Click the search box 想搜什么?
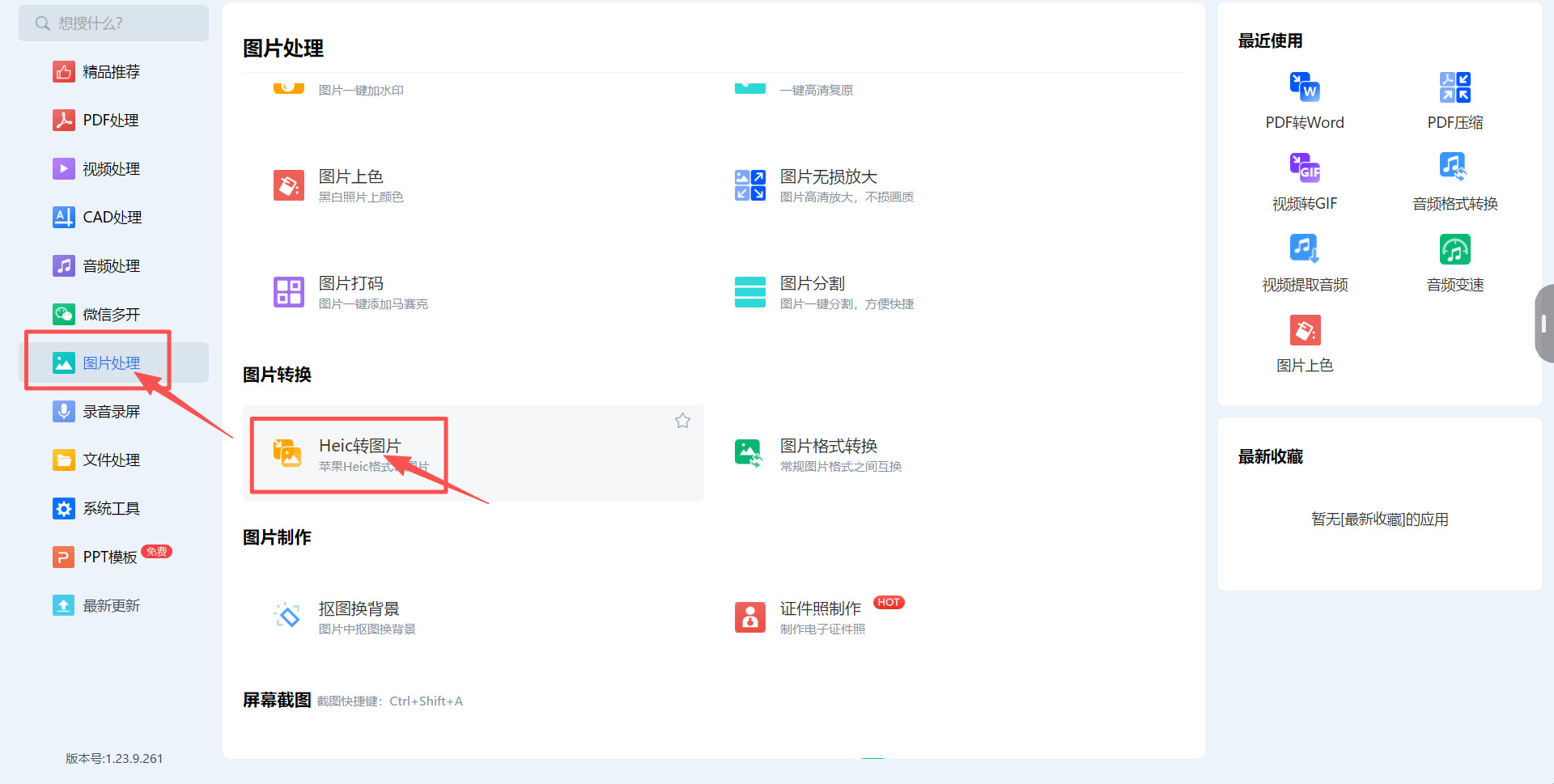 pos(113,23)
